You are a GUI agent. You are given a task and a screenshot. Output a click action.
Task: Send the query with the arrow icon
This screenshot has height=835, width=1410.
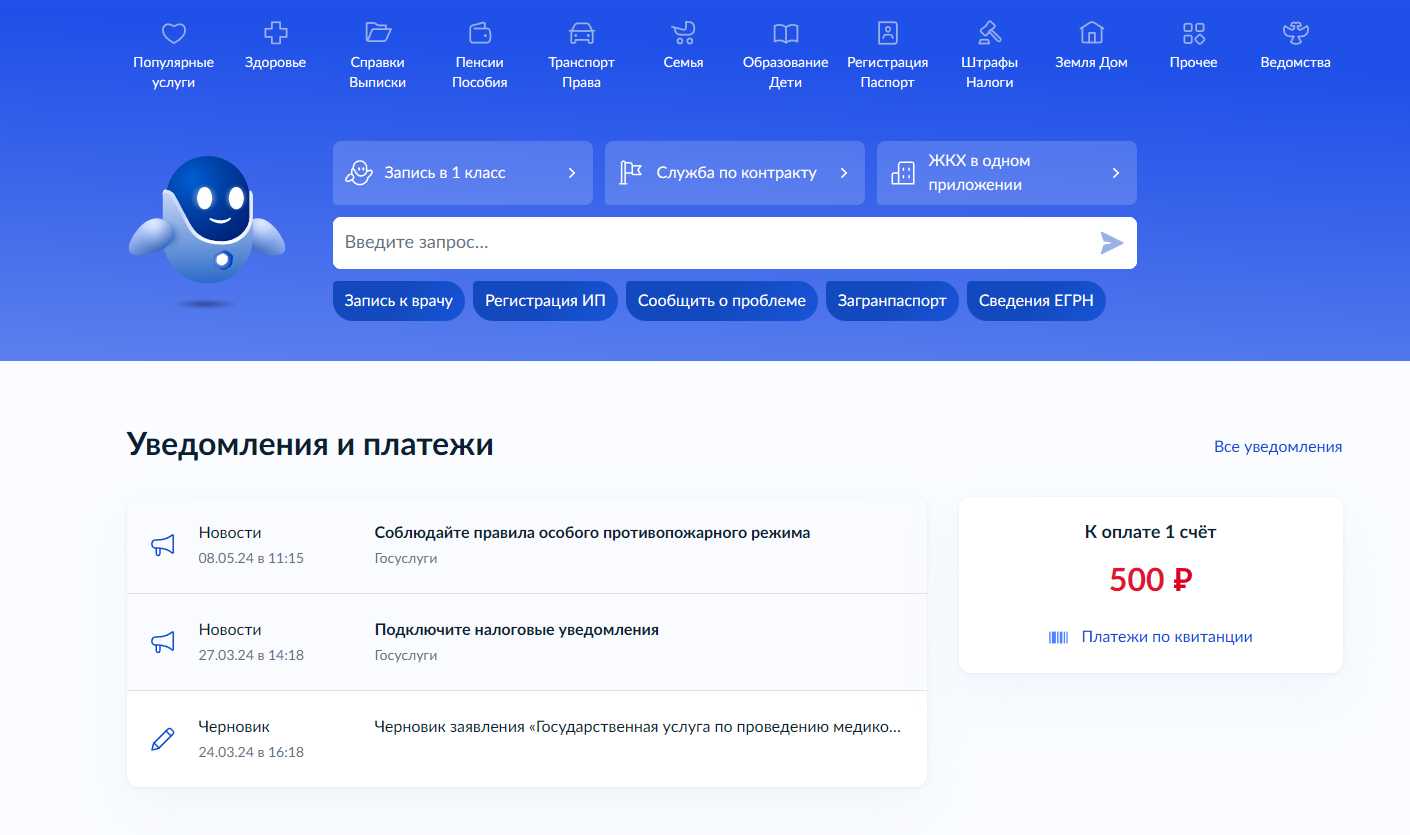pyautogui.click(x=1112, y=243)
